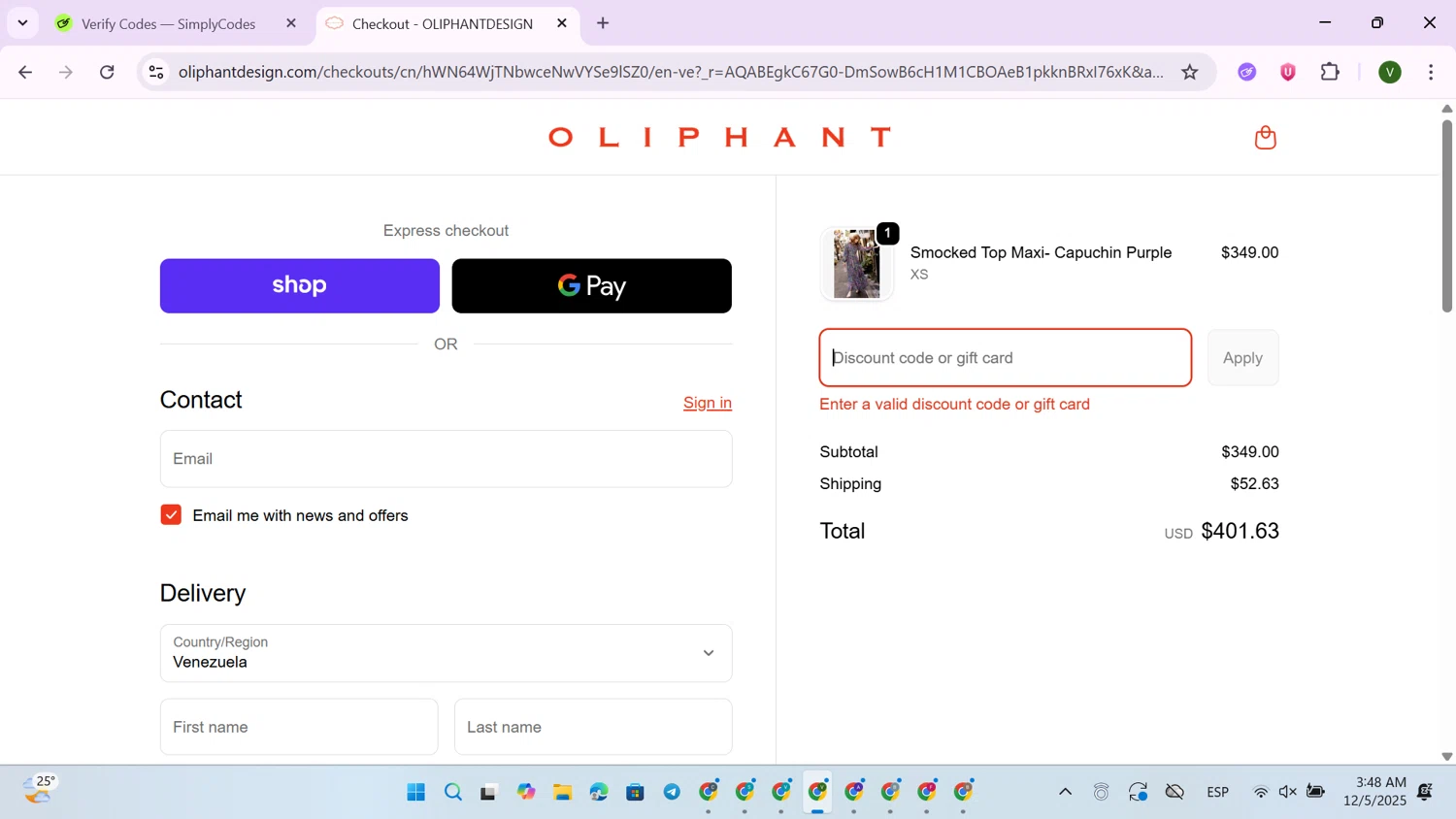Open Windows taskbar search
This screenshot has height=819, width=1456.
(453, 792)
